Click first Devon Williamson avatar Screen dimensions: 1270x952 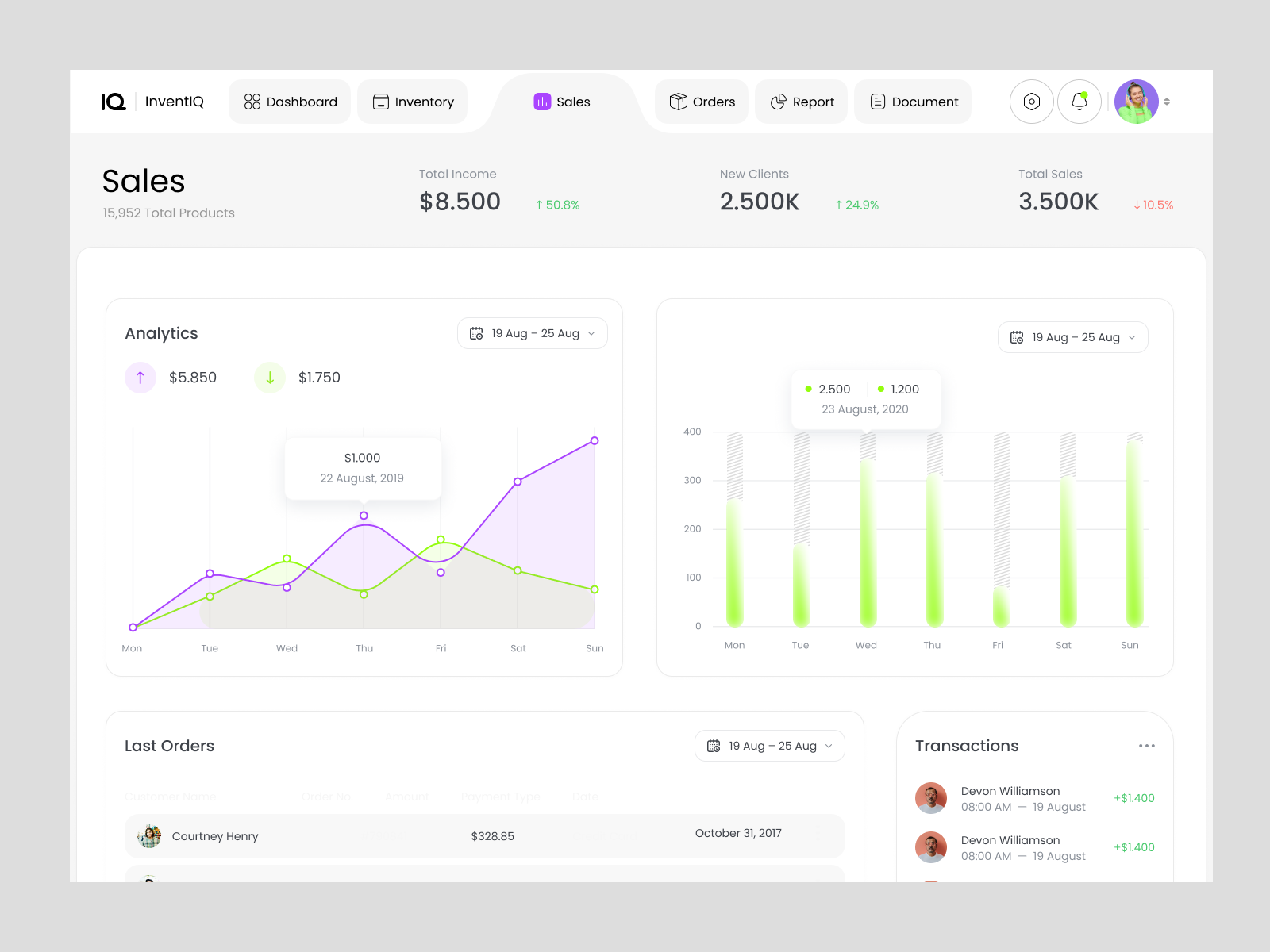click(x=931, y=798)
